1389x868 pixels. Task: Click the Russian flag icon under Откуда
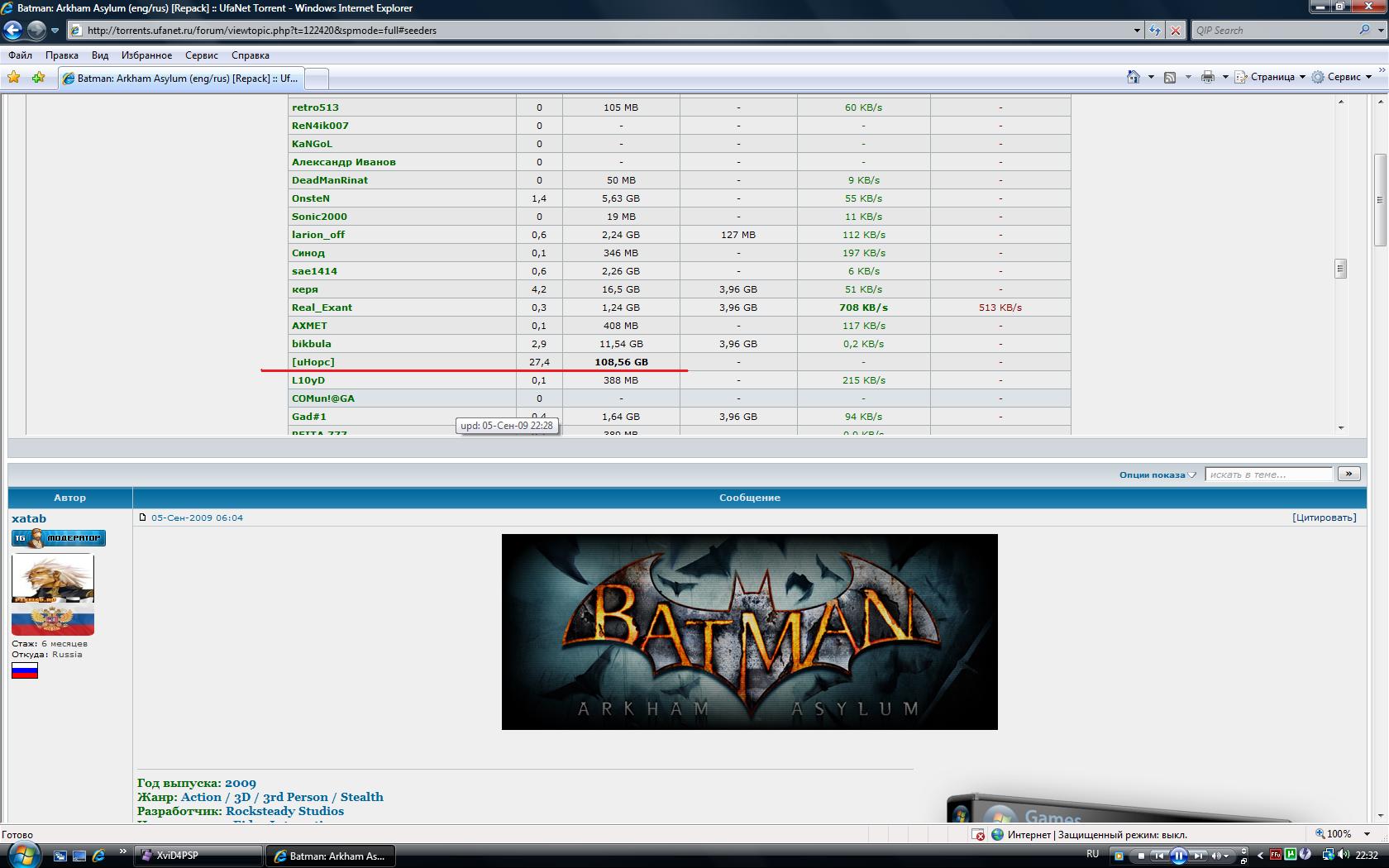[25, 670]
